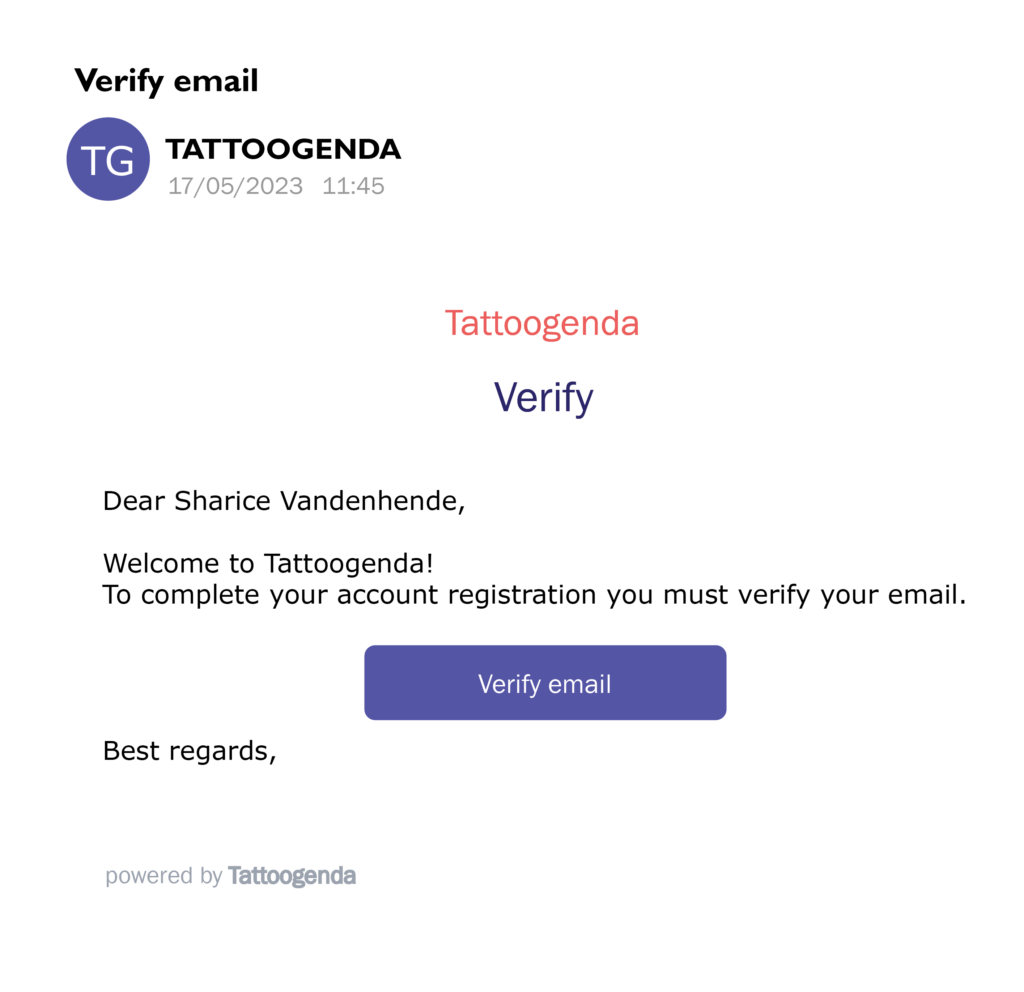The width and height of the screenshot is (1024, 992).
Task: Click the name Vandenhende in the greeting
Action: tap(373, 501)
